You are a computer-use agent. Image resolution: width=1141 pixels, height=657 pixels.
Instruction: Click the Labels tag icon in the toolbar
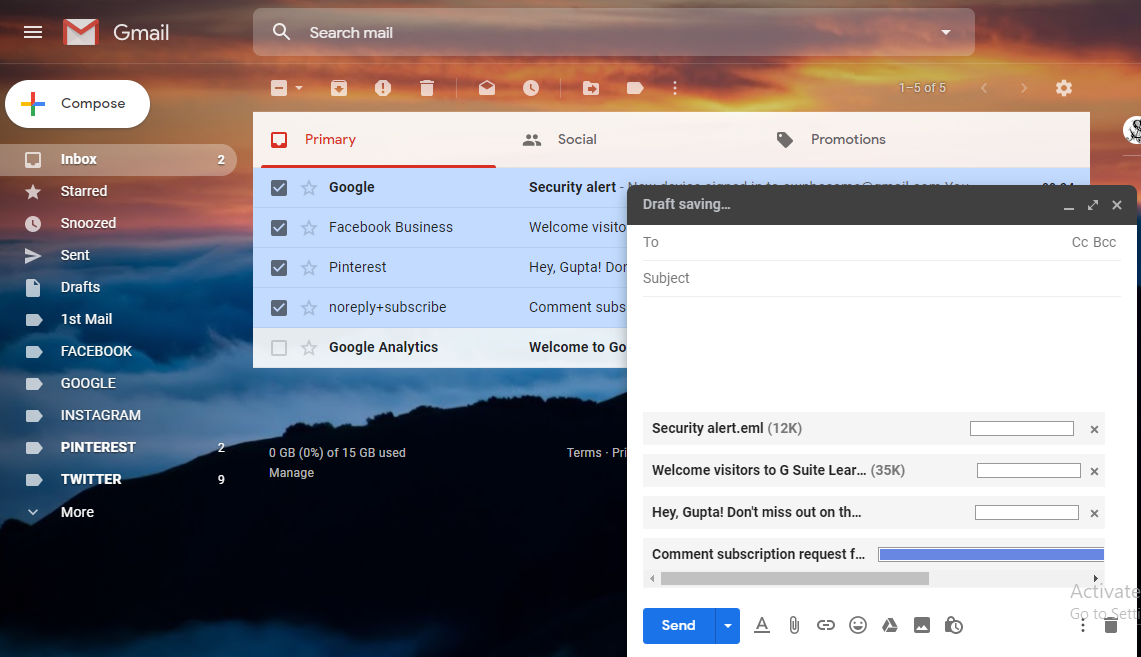click(x=635, y=88)
